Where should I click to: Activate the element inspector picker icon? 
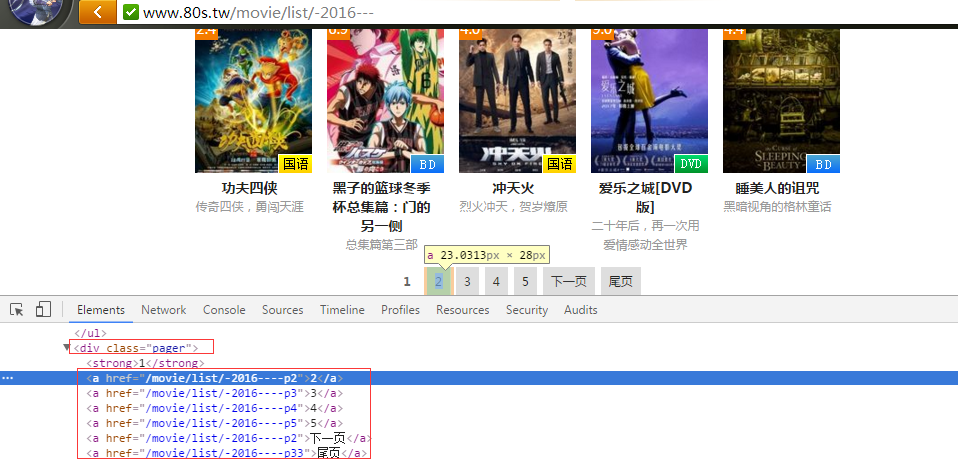(17, 310)
